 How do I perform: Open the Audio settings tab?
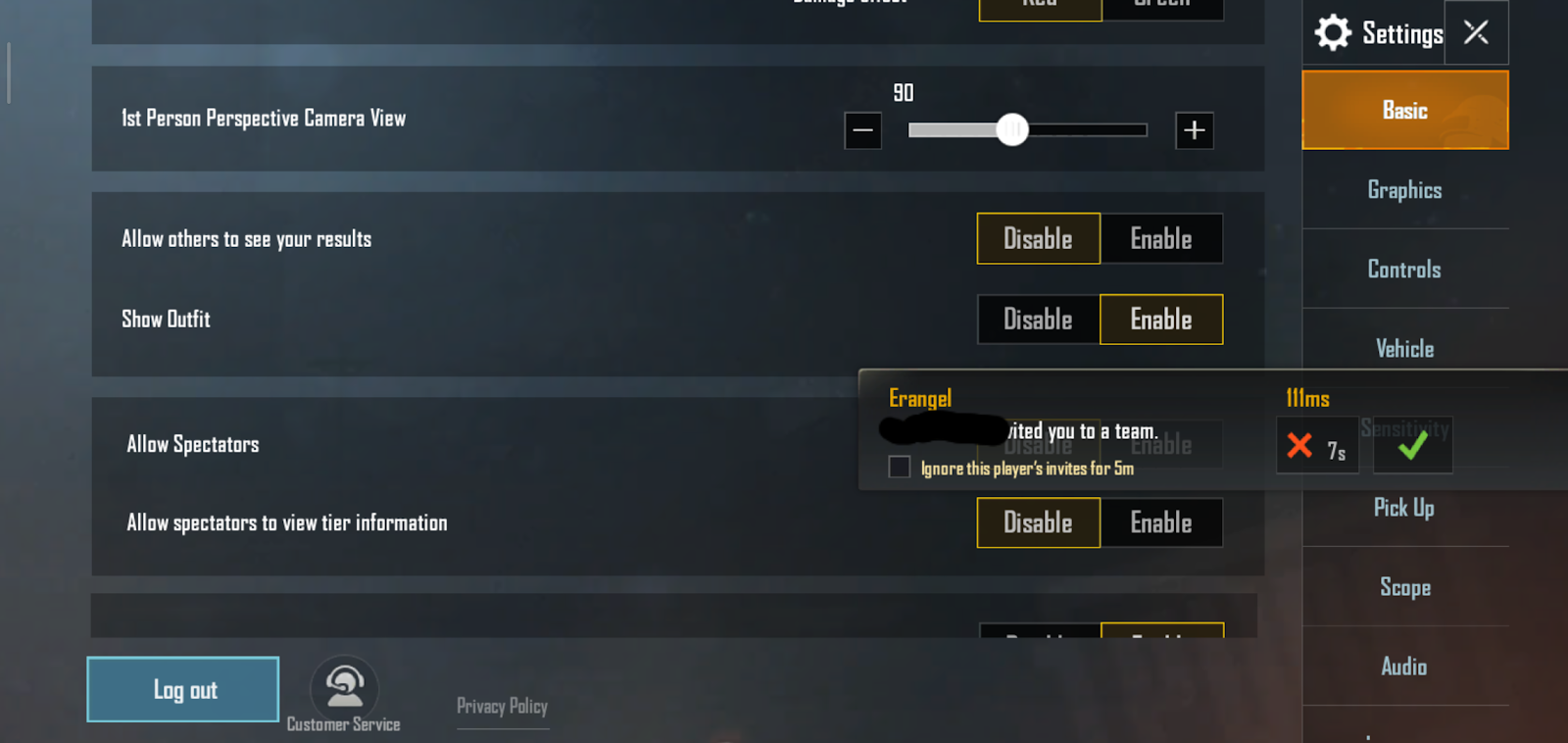(x=1404, y=667)
